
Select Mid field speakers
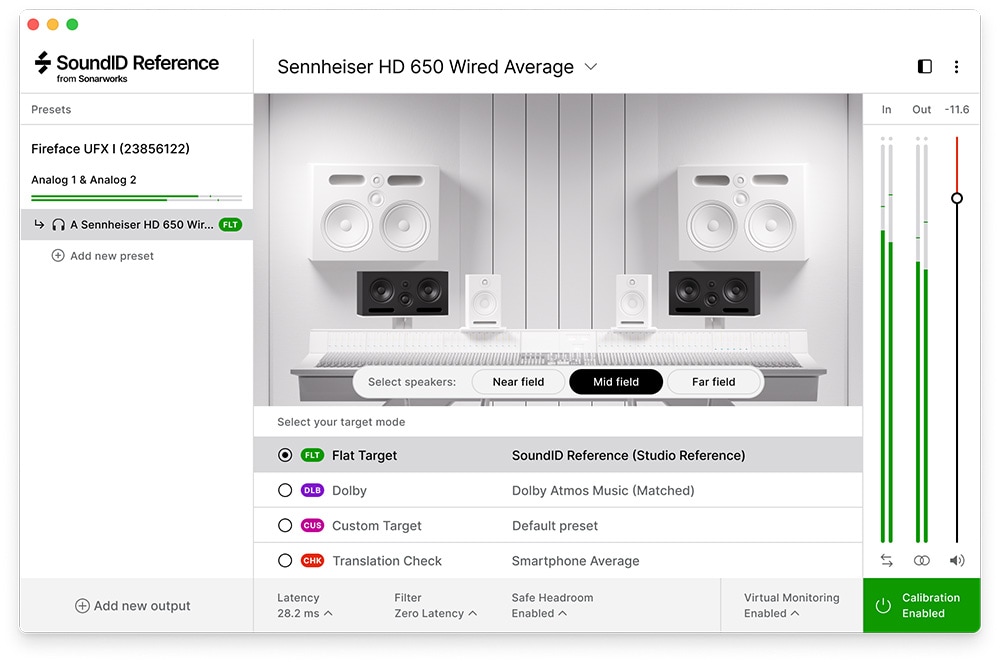[x=616, y=382]
